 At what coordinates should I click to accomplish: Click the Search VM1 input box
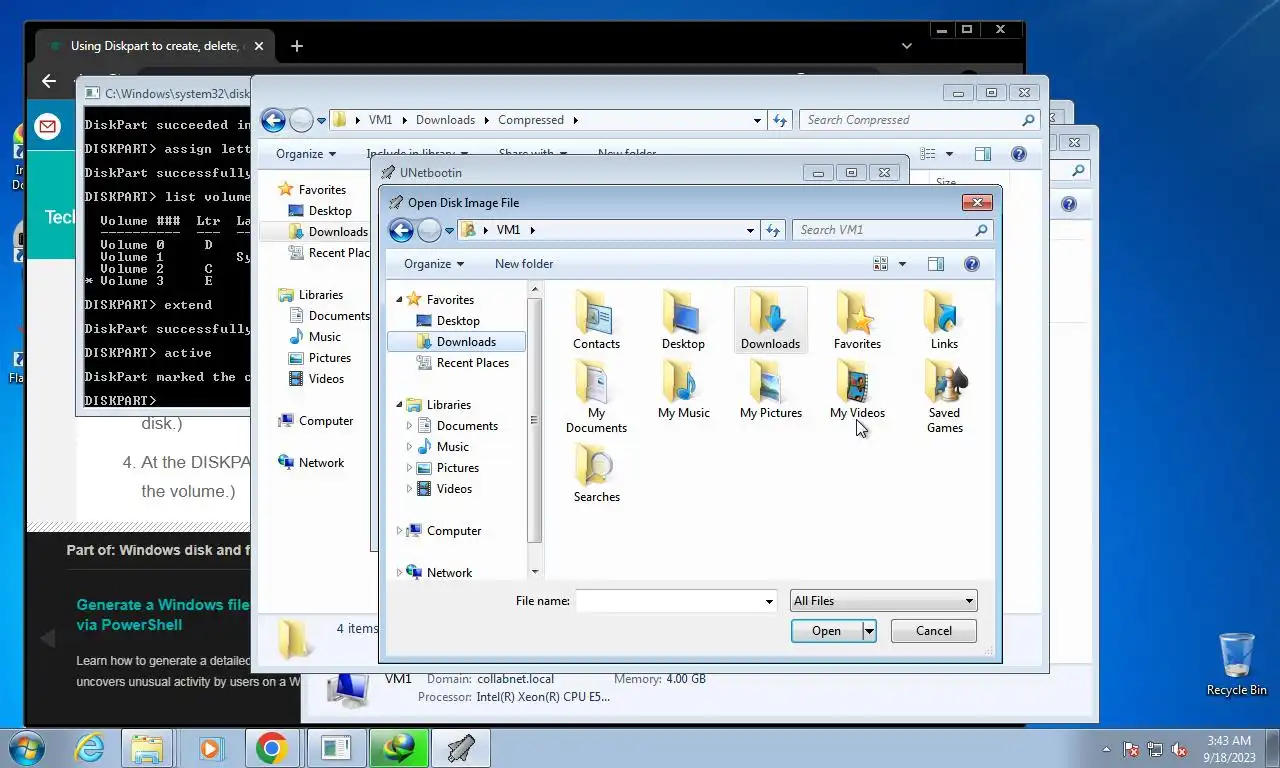885,230
